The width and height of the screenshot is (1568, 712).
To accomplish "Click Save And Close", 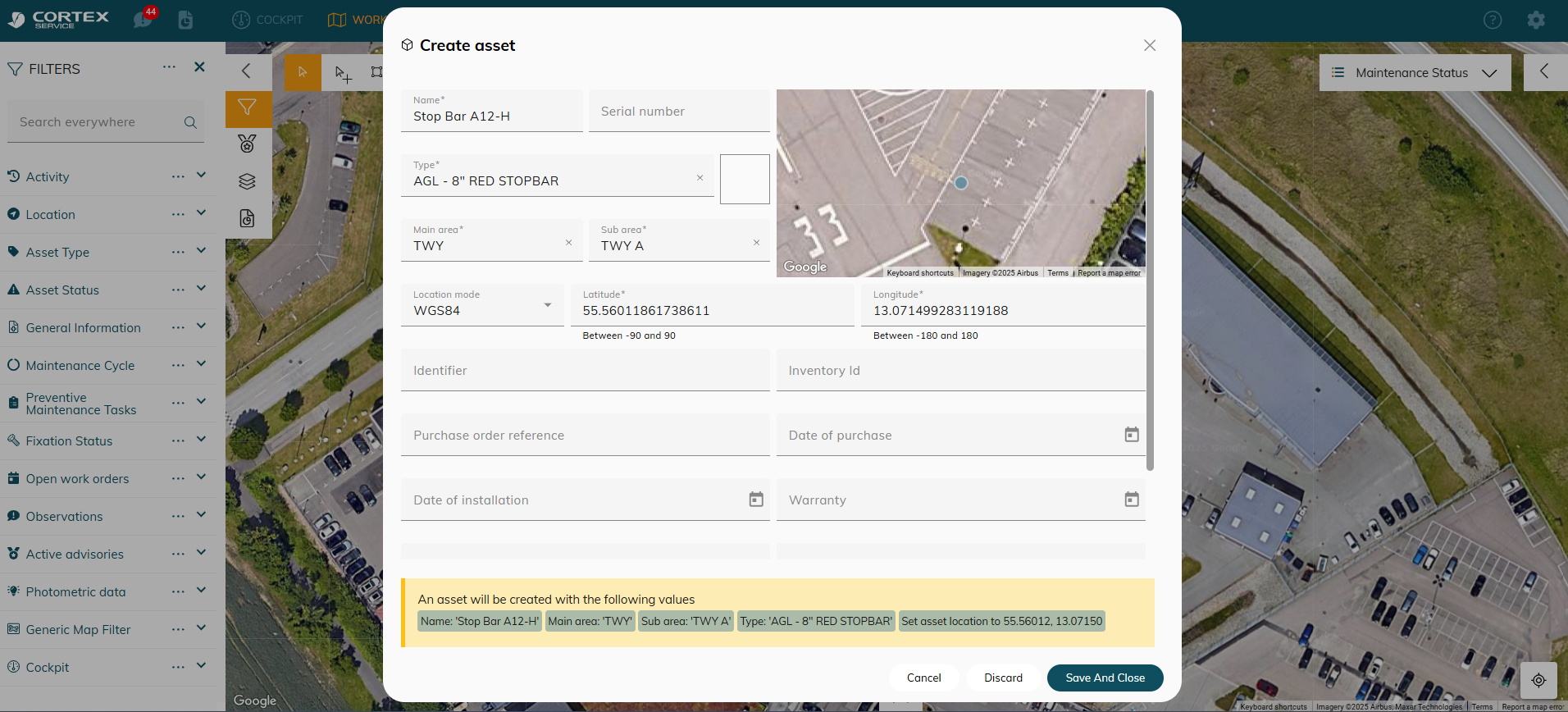I will point(1105,678).
